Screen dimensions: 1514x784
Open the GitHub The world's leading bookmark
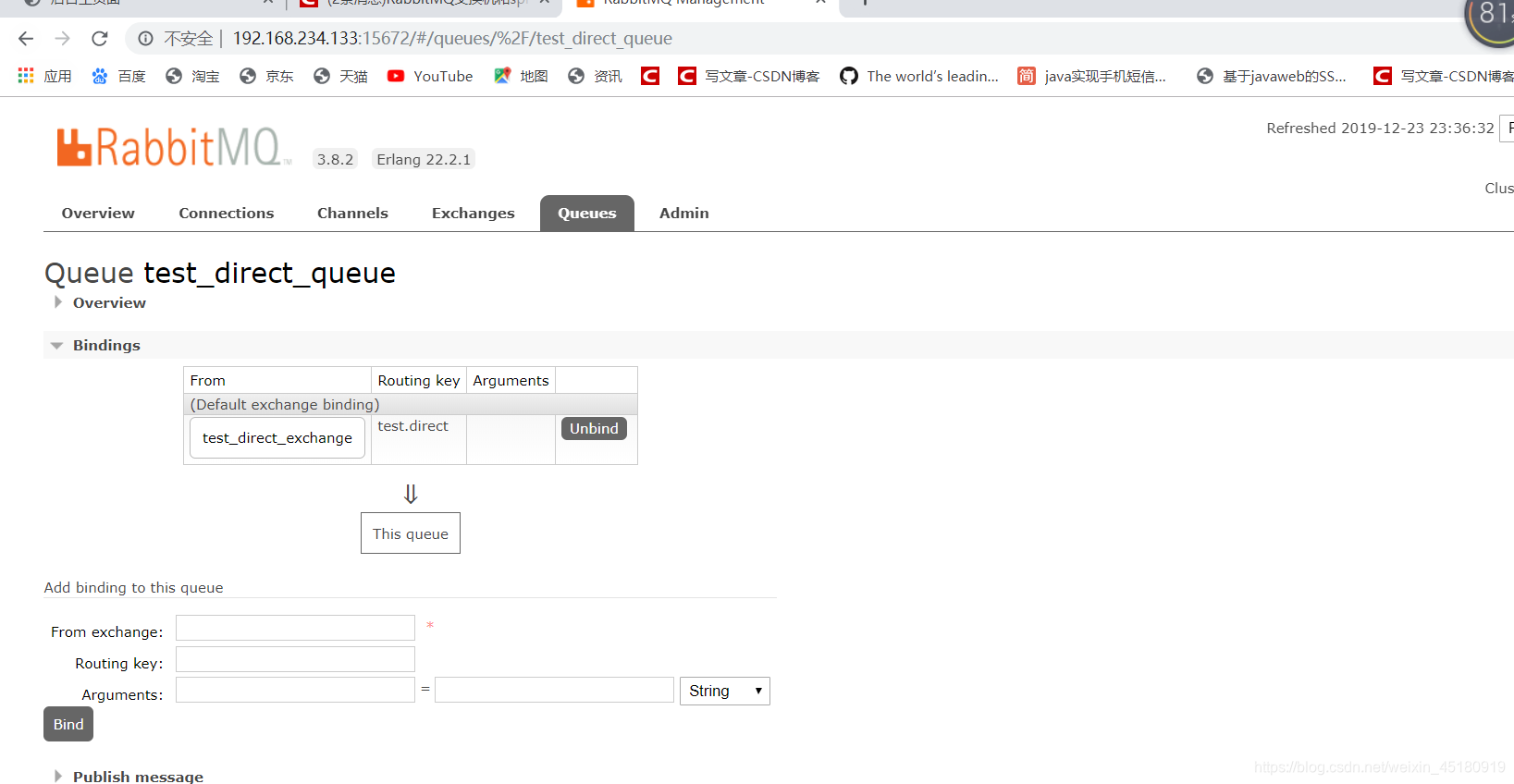(x=919, y=76)
